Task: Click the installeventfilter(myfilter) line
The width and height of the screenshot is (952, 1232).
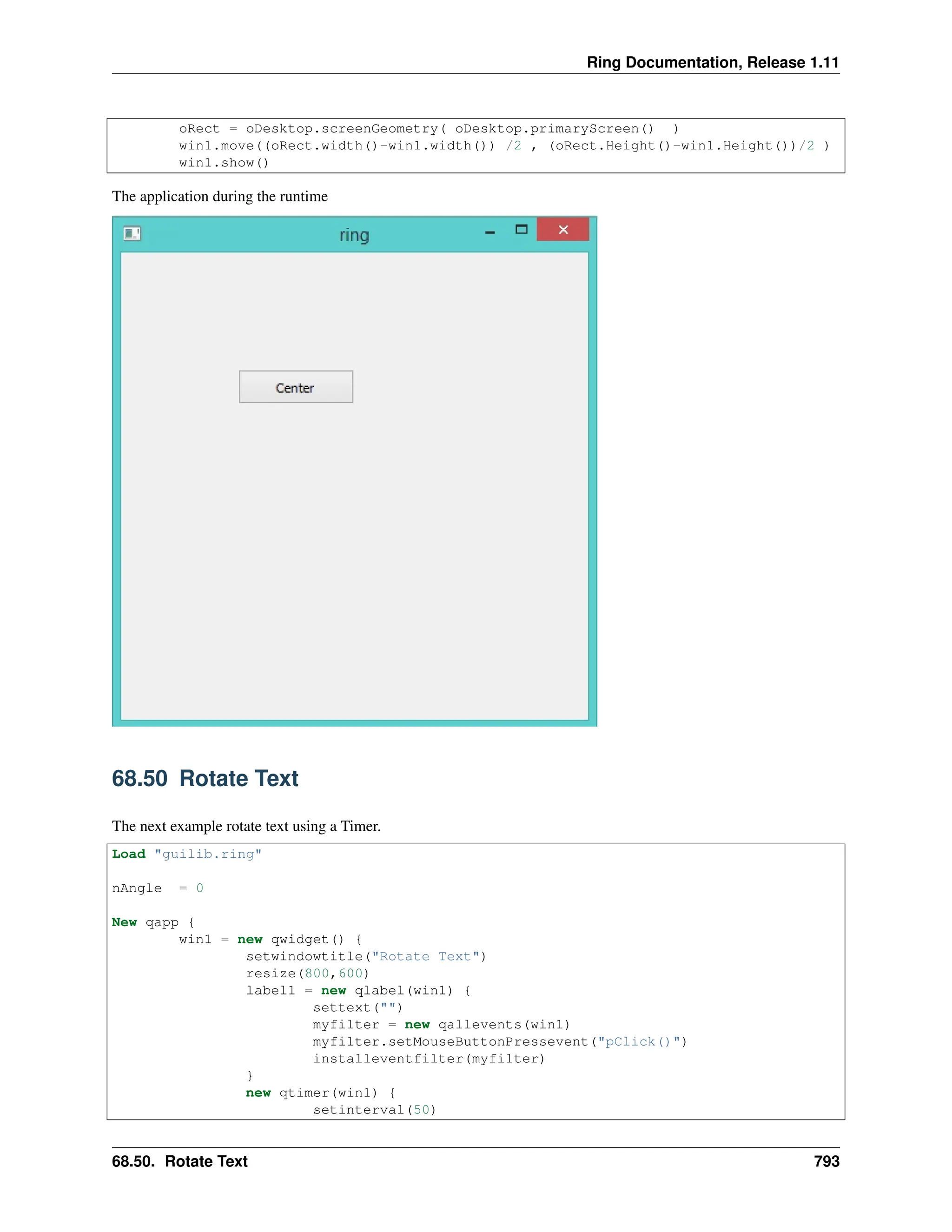Action: click(x=429, y=1059)
